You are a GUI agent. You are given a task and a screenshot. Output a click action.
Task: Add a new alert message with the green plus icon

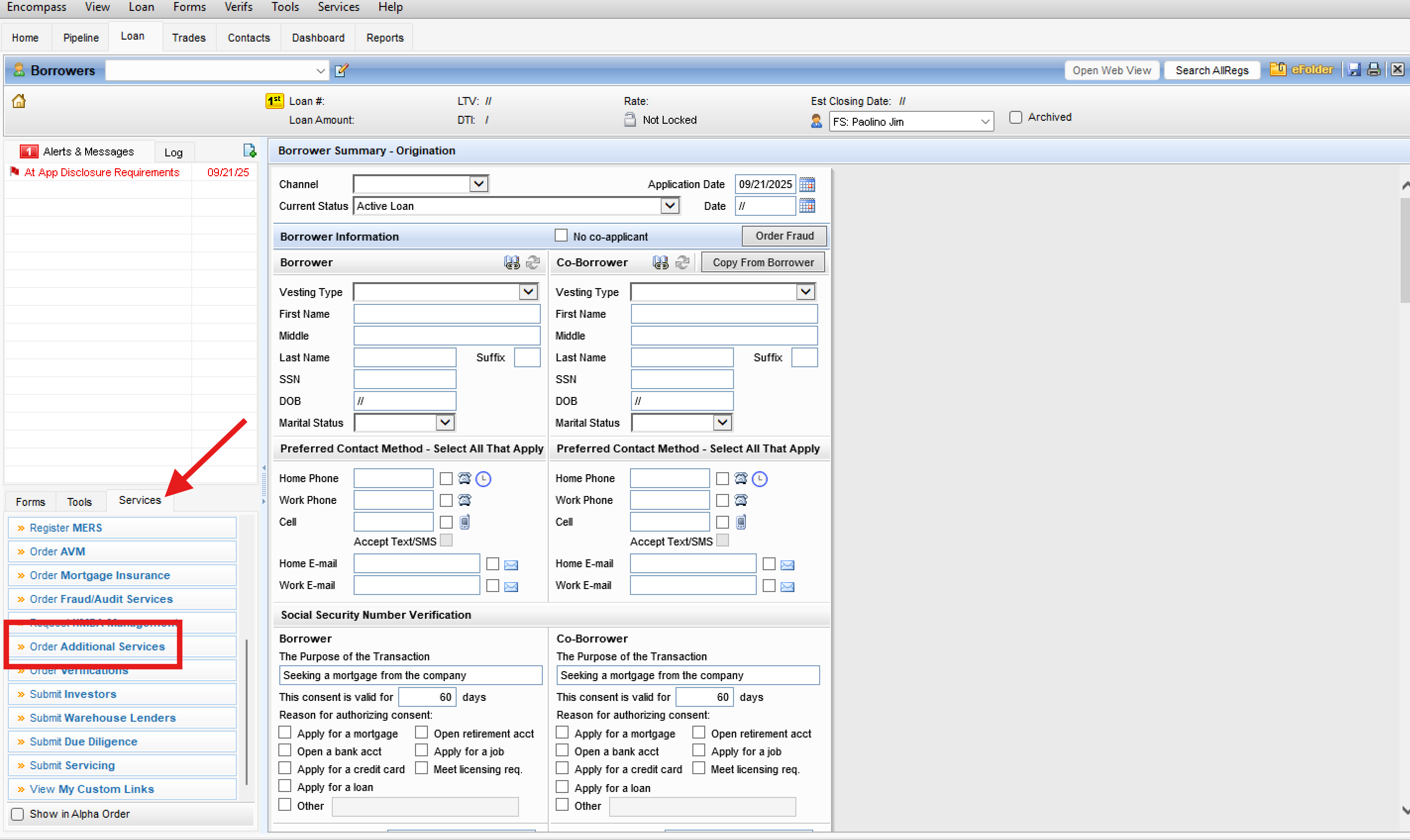coord(250,150)
